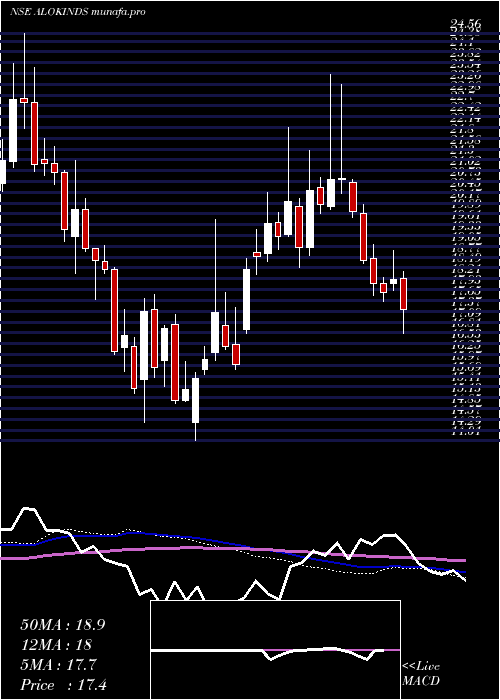
Task: Click the long-wick white candle at mid chart
Action: [x=215, y=332]
